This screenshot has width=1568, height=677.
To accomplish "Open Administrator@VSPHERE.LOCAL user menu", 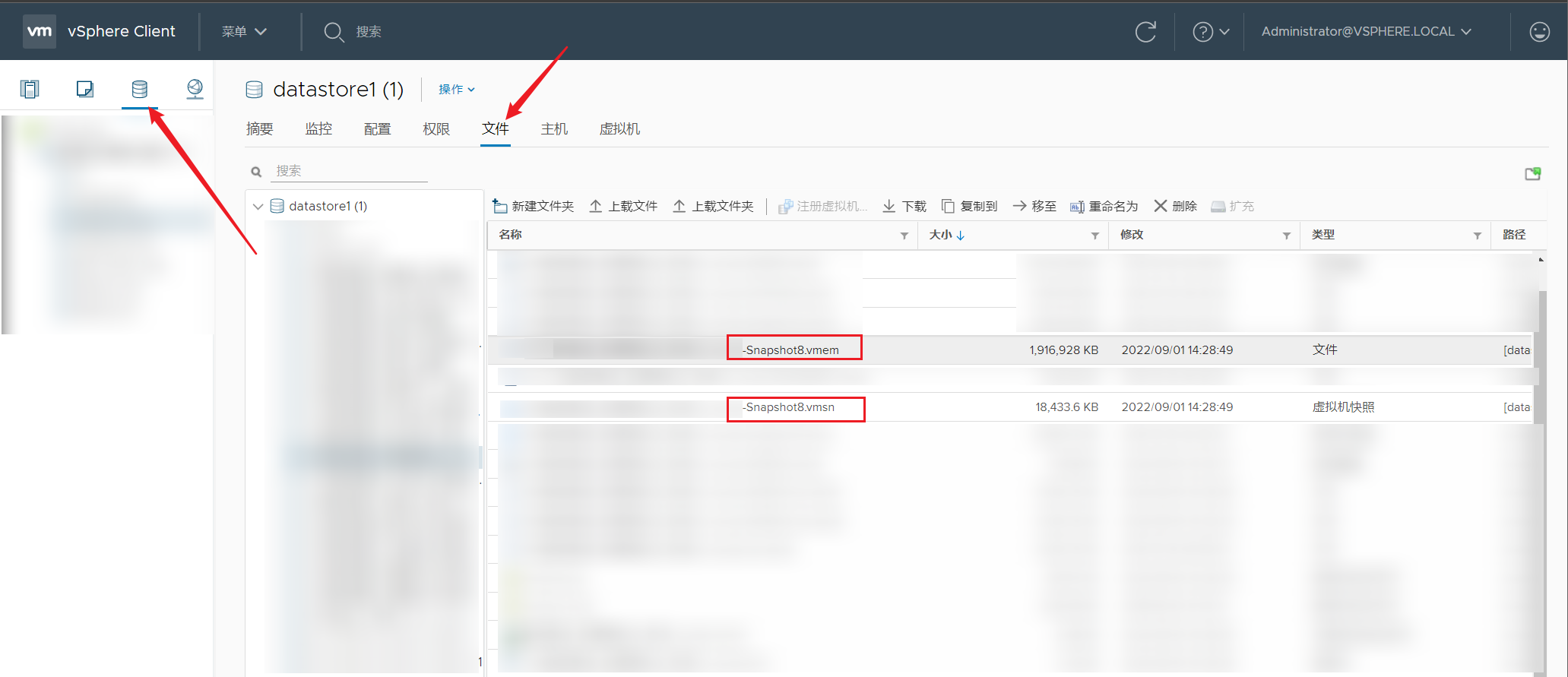I will [x=1367, y=31].
